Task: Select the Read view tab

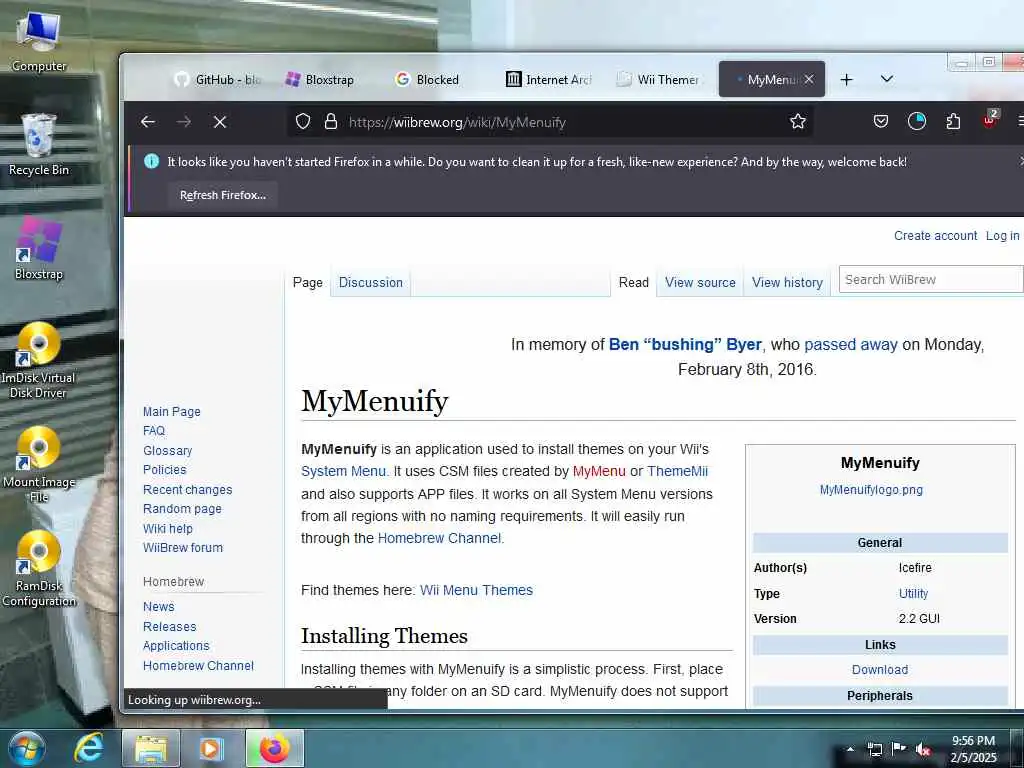Action: coord(633,282)
